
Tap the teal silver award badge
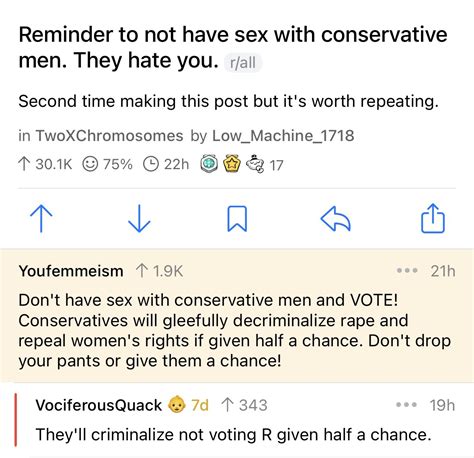click(x=209, y=164)
